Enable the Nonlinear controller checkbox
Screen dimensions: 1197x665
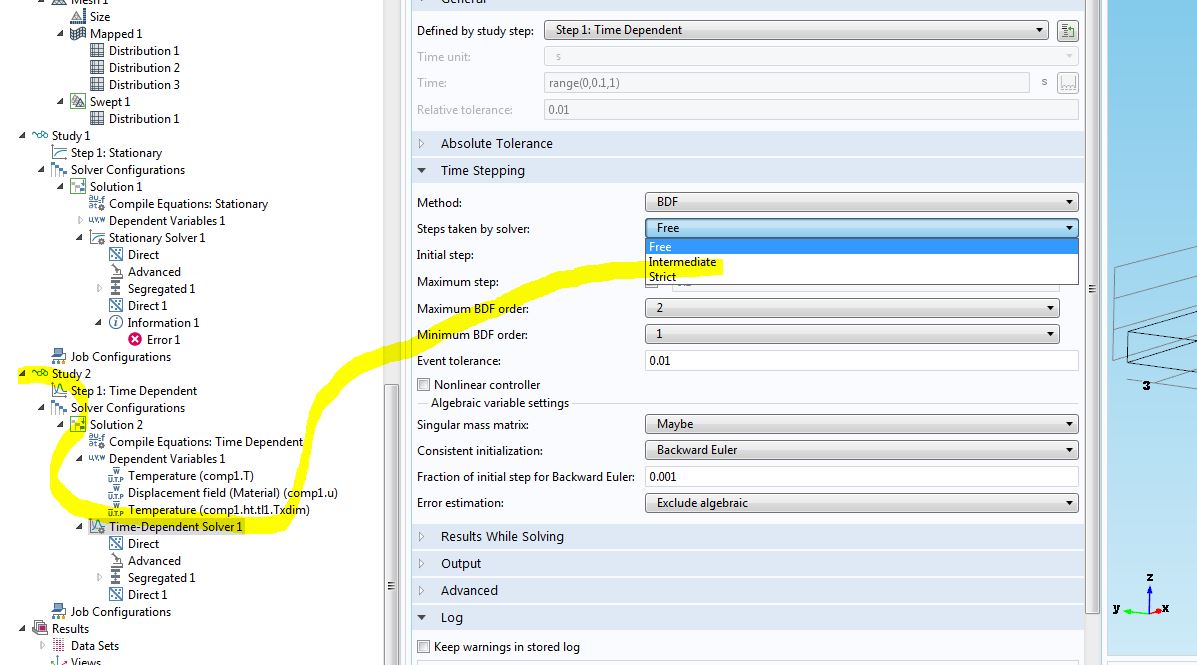tap(424, 385)
